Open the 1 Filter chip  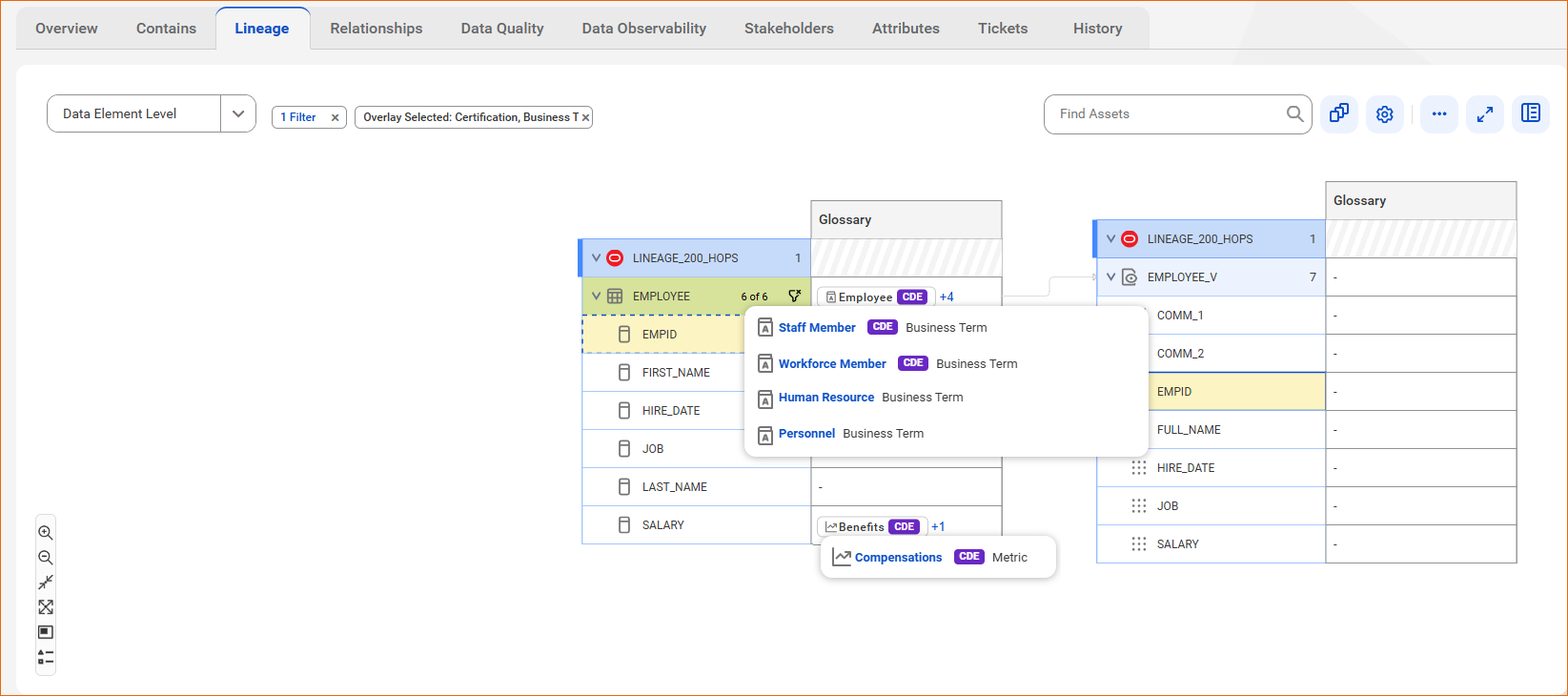click(x=298, y=117)
